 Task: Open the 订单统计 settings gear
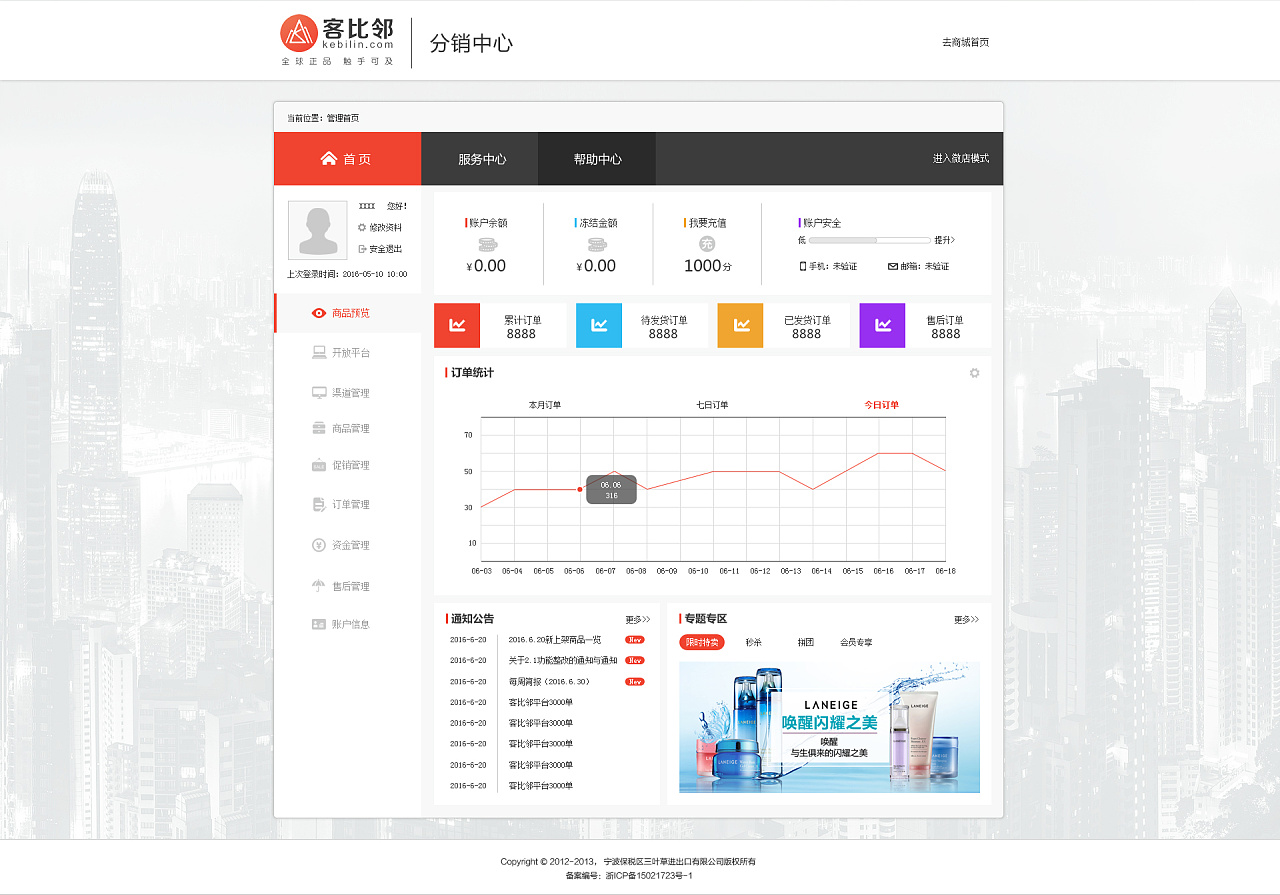click(974, 372)
